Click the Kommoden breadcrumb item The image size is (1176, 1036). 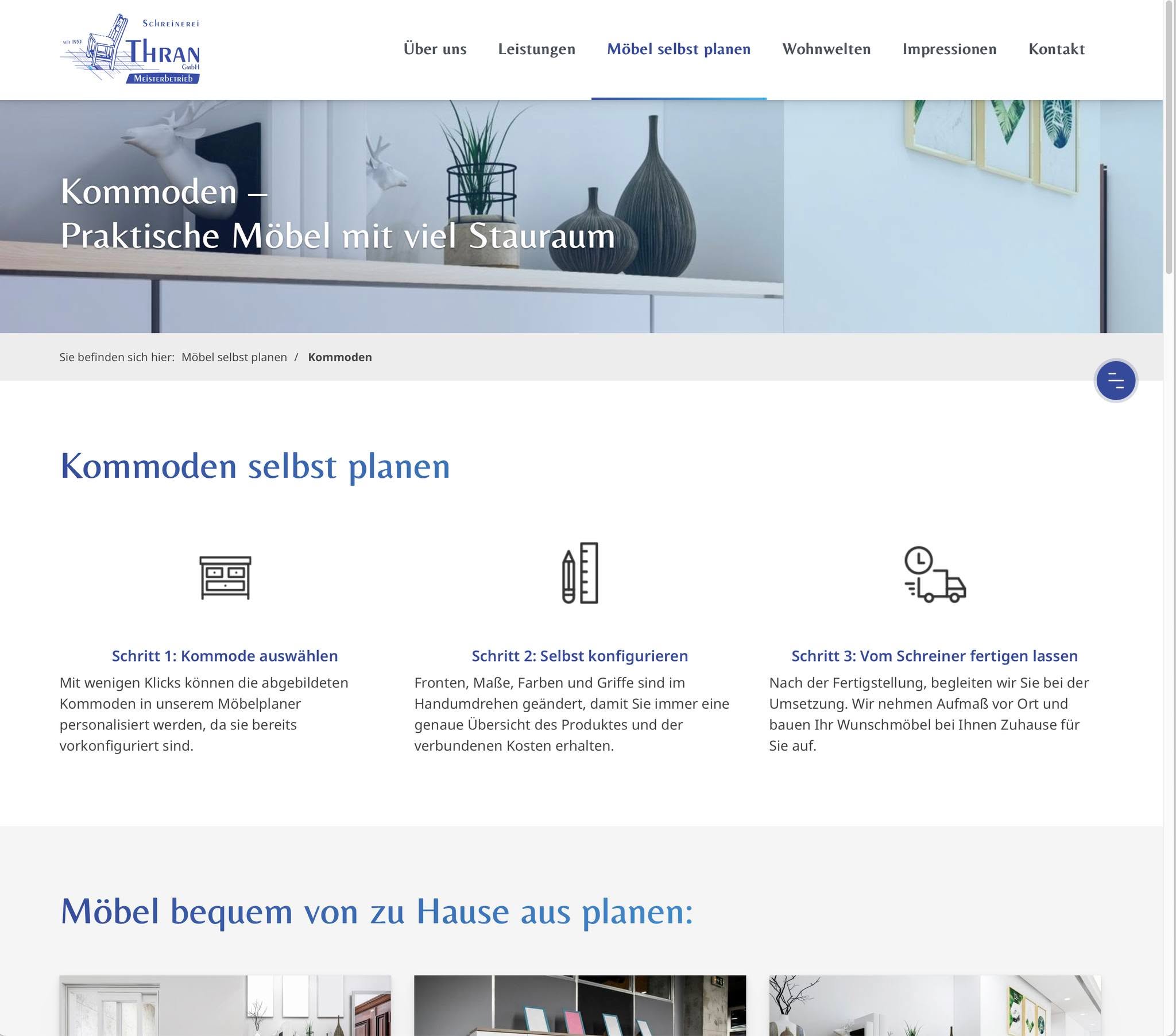pyautogui.click(x=339, y=357)
